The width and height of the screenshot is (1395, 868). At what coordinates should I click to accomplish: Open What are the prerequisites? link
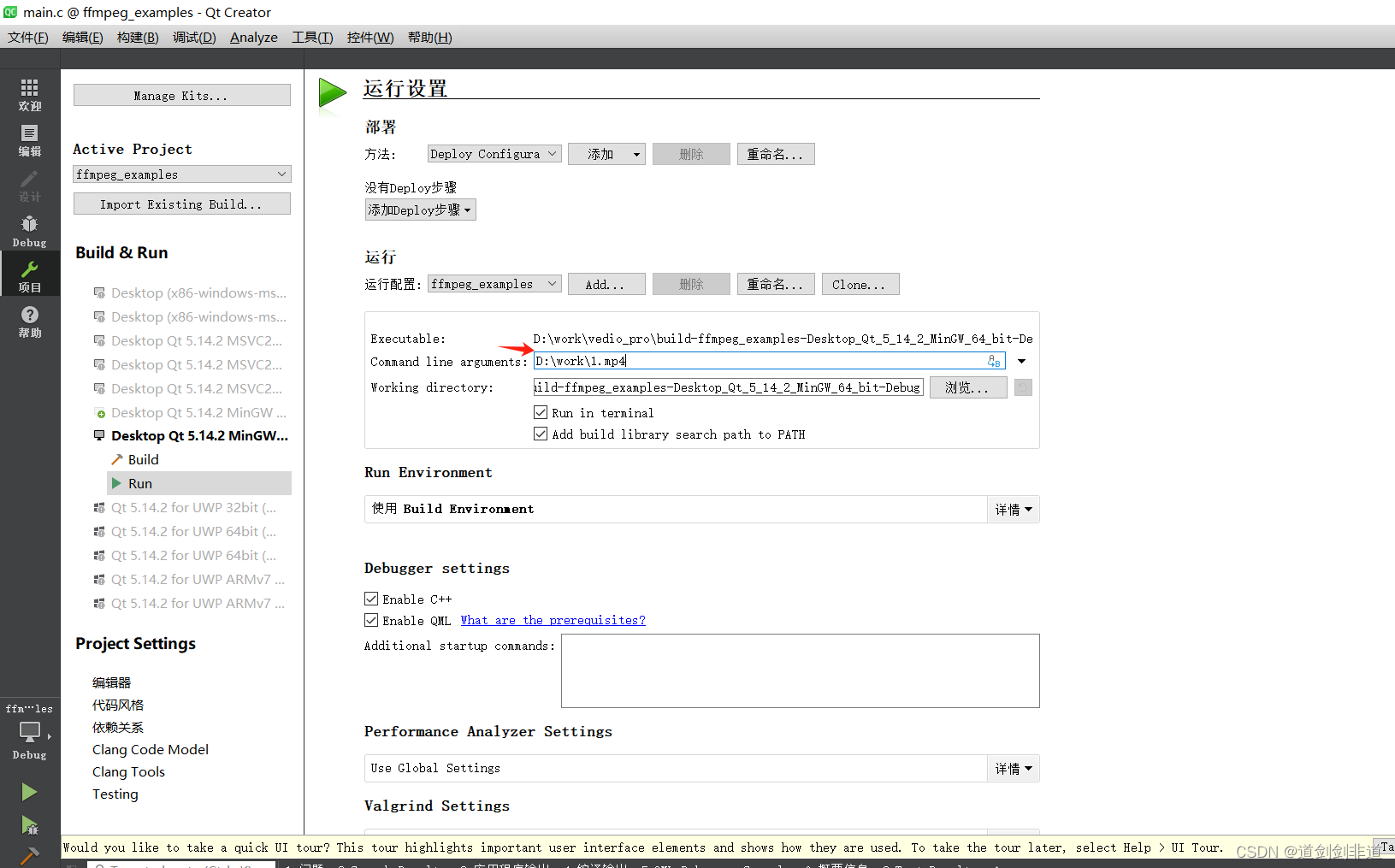(x=553, y=620)
